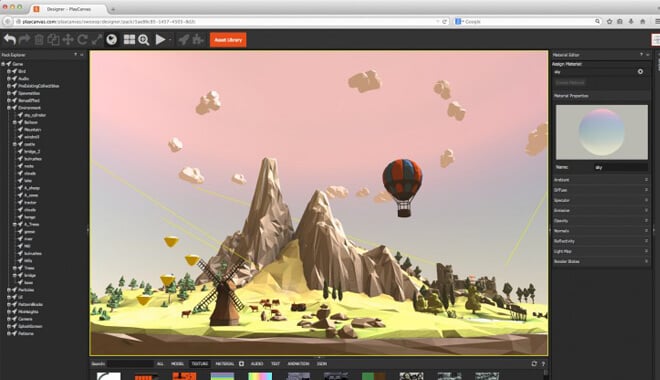Click the Delete trash can icon
The height and width of the screenshot is (380, 660).
click(39, 40)
